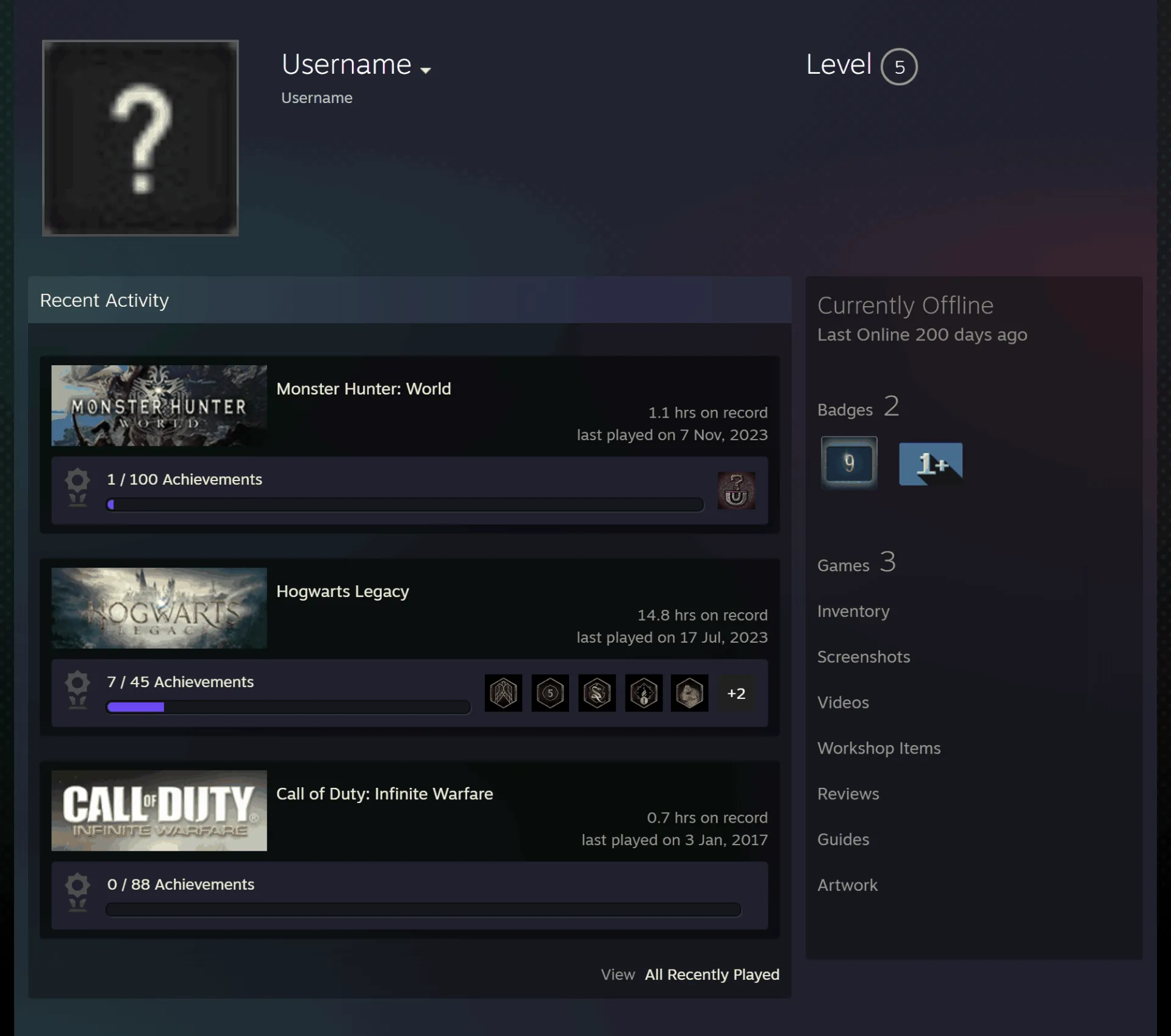Click first Hogwarts Legacy achievement icon
Image resolution: width=1171 pixels, height=1036 pixels.
[x=504, y=693]
